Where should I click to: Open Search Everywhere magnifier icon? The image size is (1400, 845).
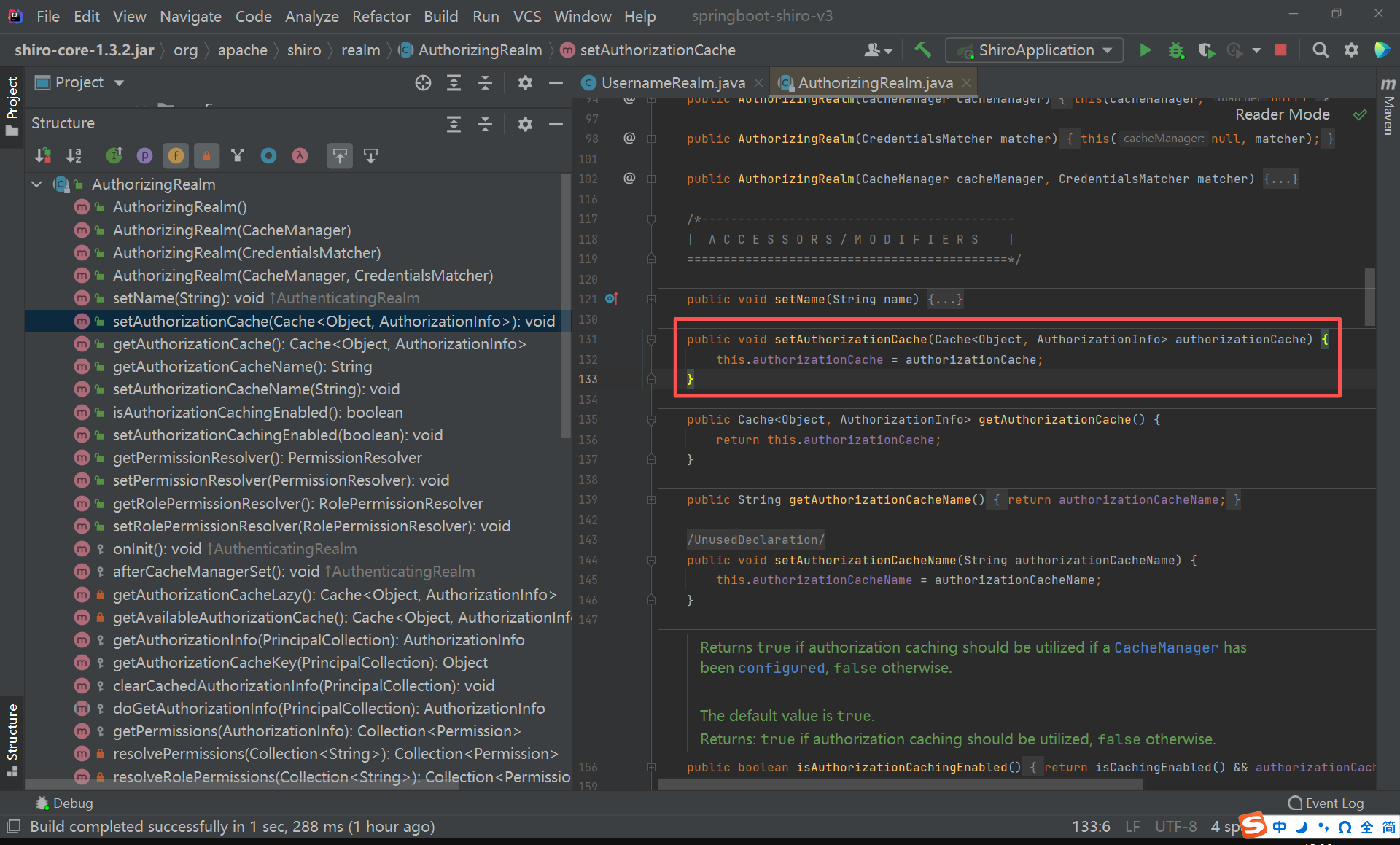click(x=1320, y=50)
